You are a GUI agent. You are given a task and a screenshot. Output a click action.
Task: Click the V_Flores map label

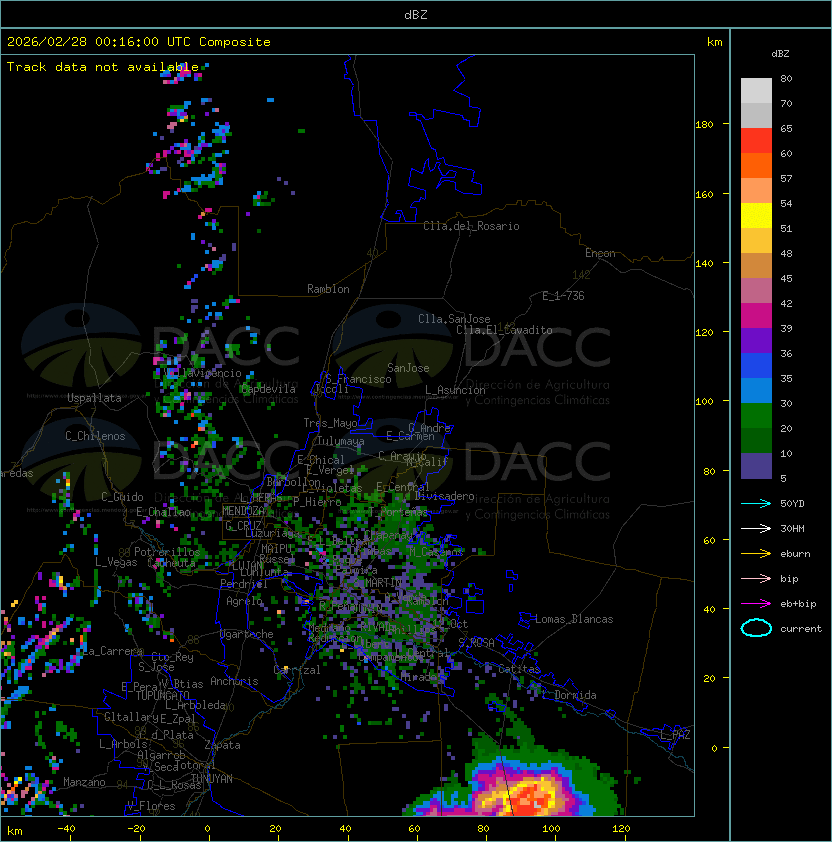151,806
